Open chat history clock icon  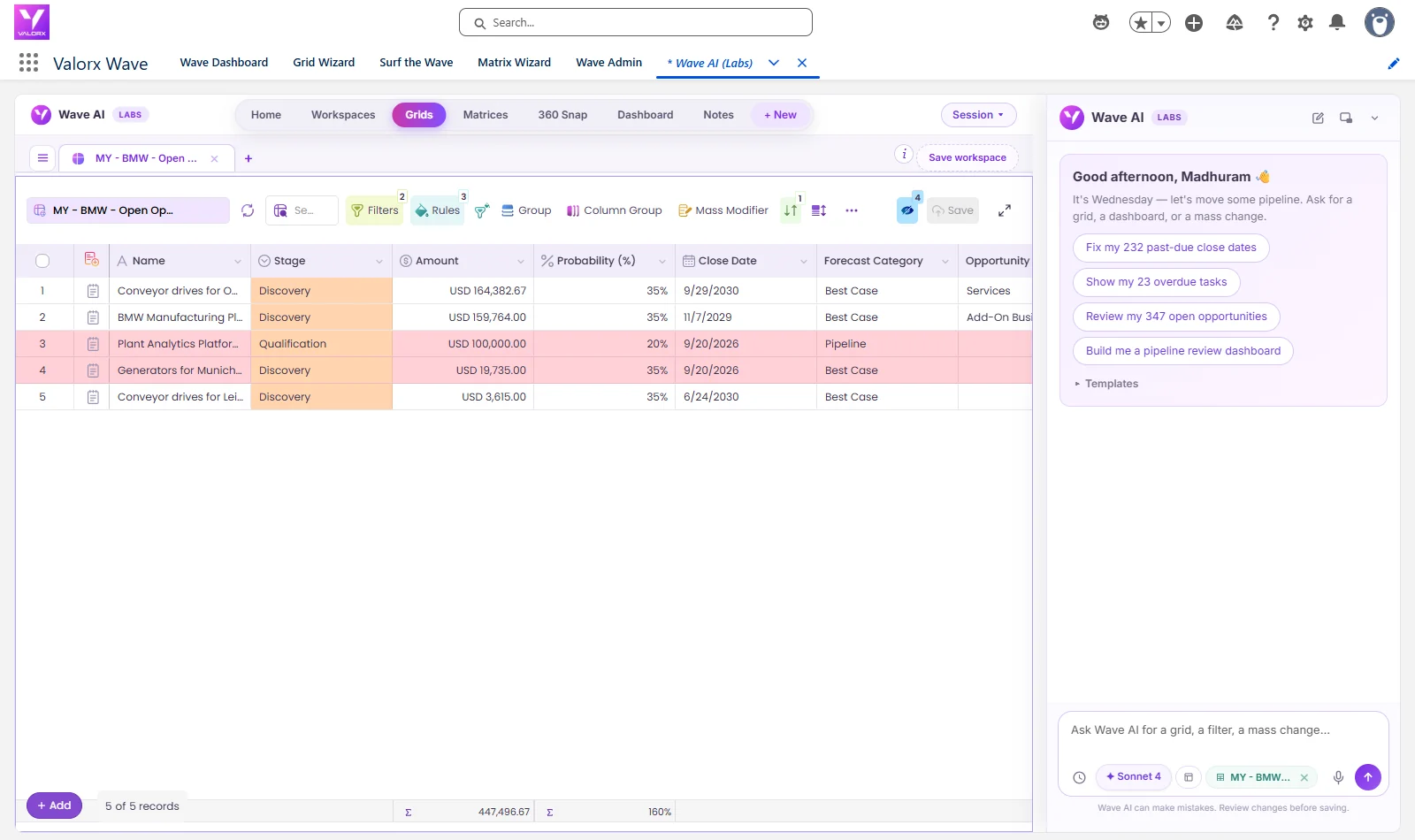[x=1079, y=777]
